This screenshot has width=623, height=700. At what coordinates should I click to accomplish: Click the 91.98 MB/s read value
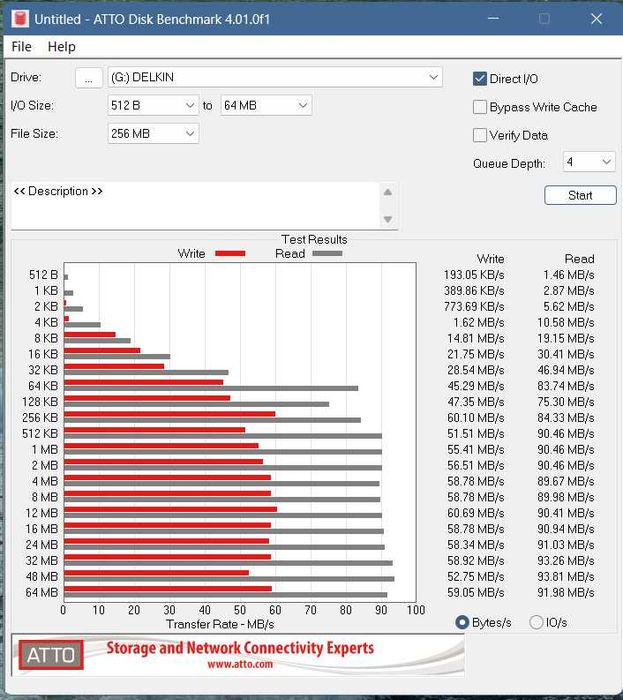565,593
